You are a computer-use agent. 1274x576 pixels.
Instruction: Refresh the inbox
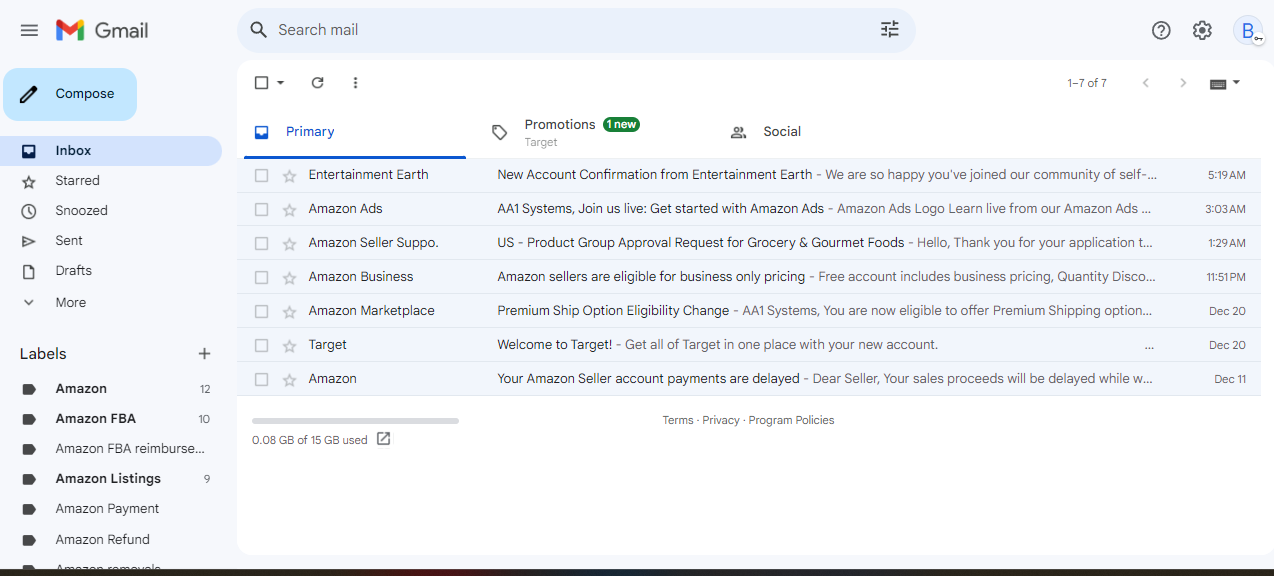(318, 83)
